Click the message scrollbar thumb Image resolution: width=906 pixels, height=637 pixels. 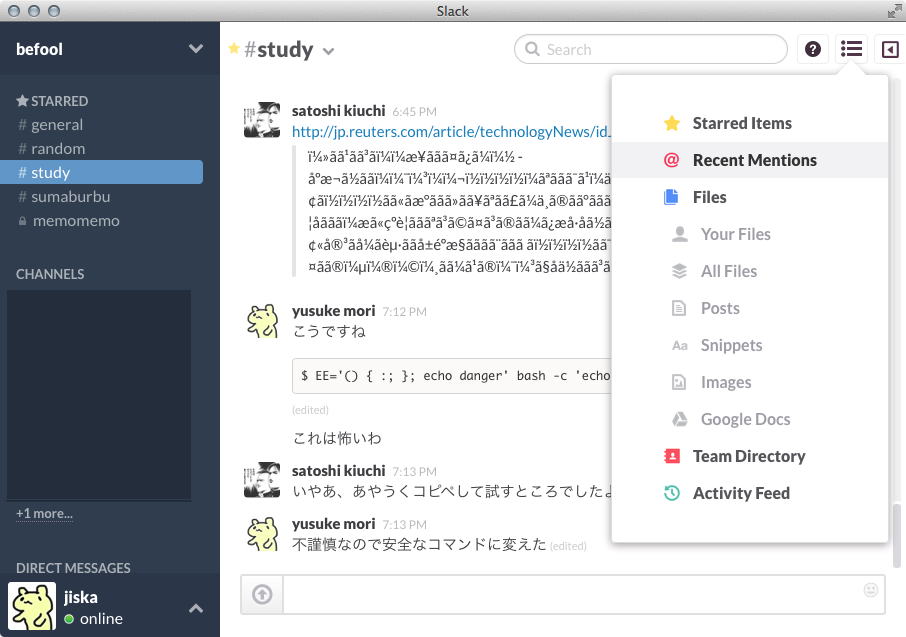(x=897, y=536)
